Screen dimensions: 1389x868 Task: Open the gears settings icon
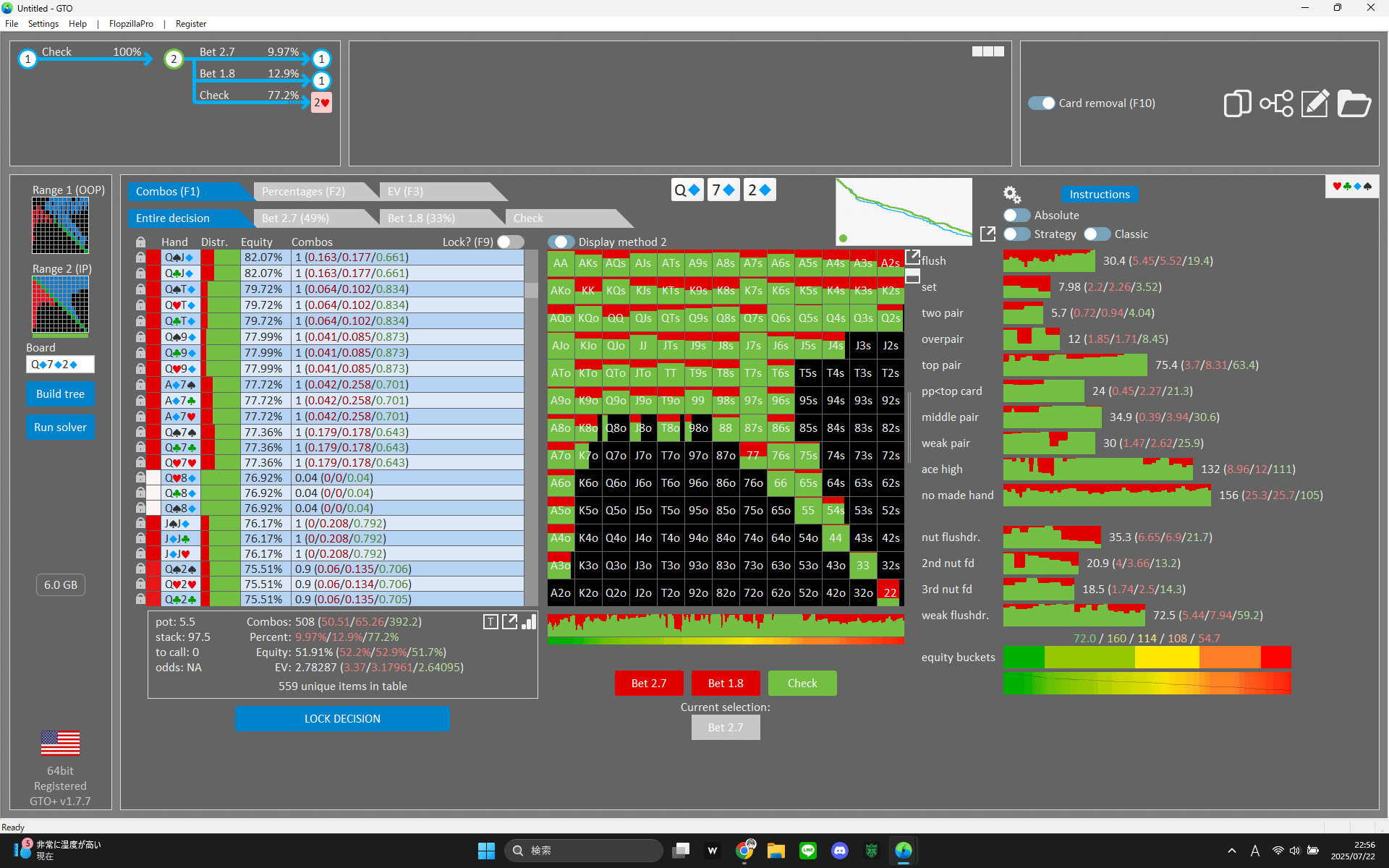point(1012,195)
